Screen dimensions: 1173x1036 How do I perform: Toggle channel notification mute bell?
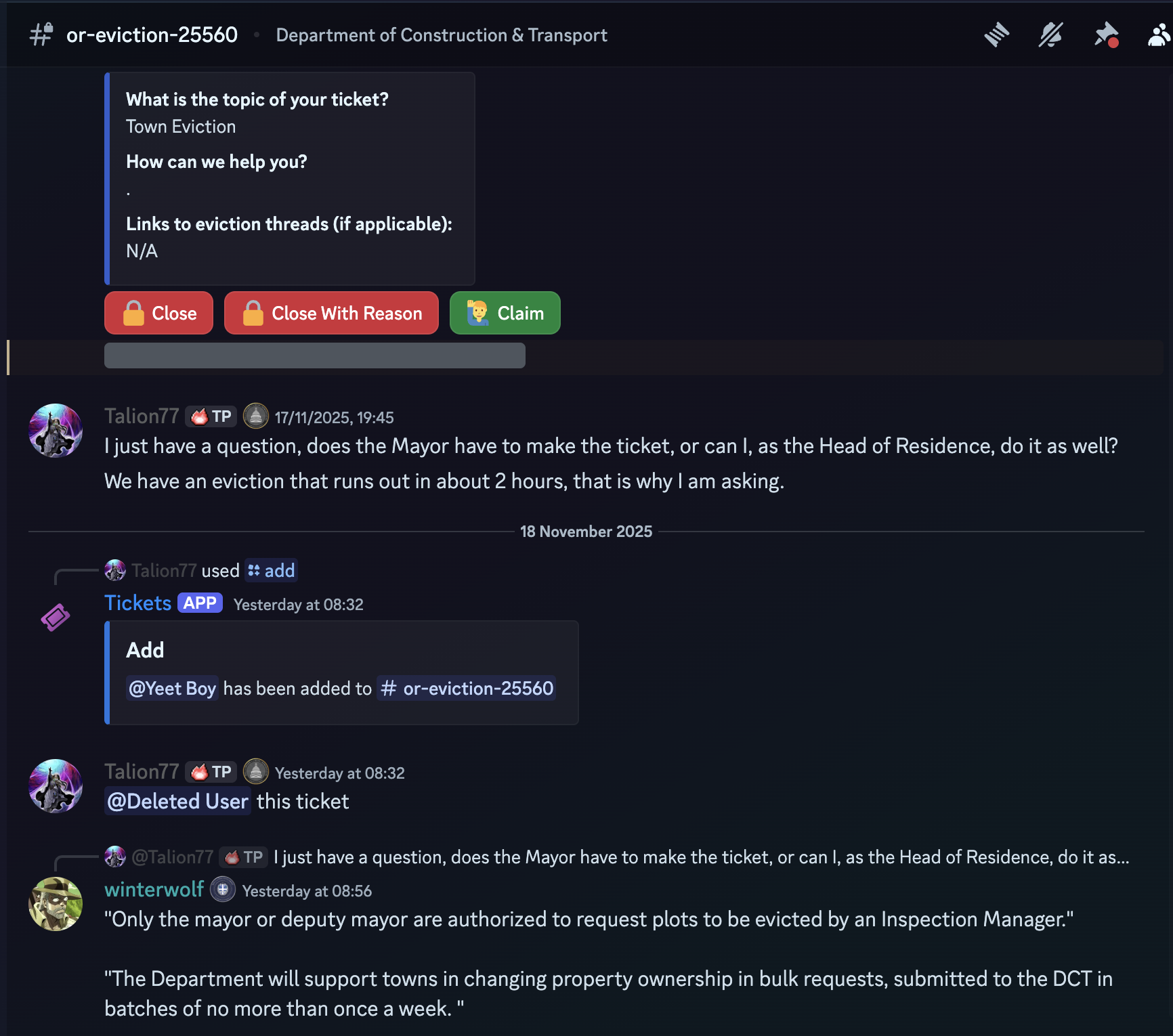click(x=1050, y=35)
